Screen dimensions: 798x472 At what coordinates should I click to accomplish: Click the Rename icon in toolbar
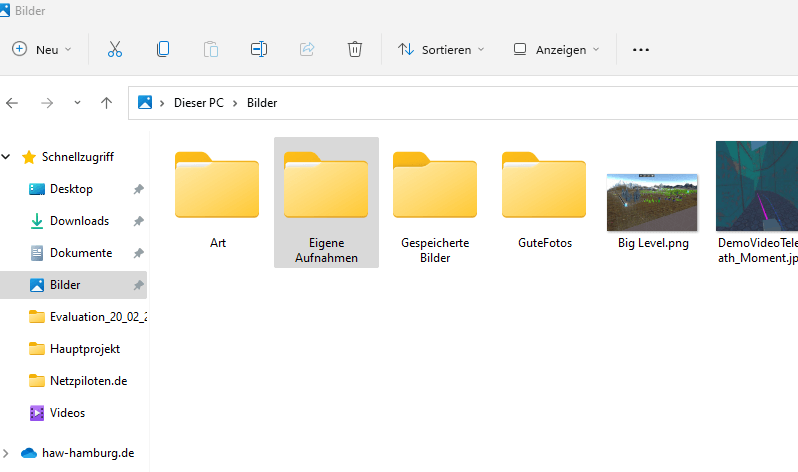259,49
